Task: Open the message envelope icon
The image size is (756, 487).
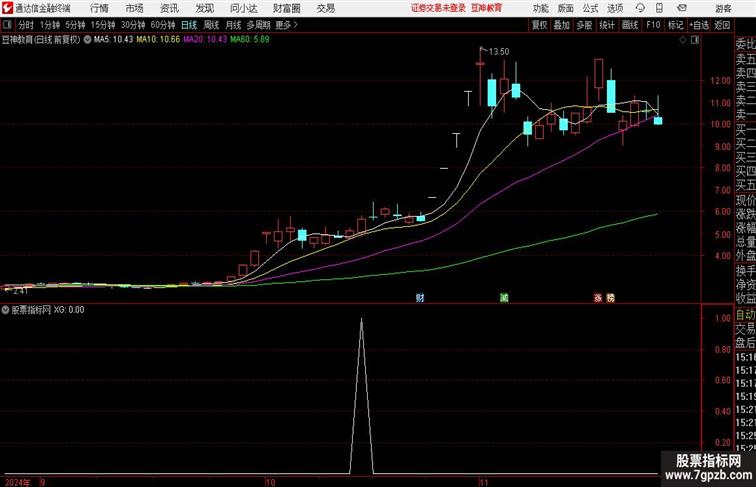Action: [682, 8]
